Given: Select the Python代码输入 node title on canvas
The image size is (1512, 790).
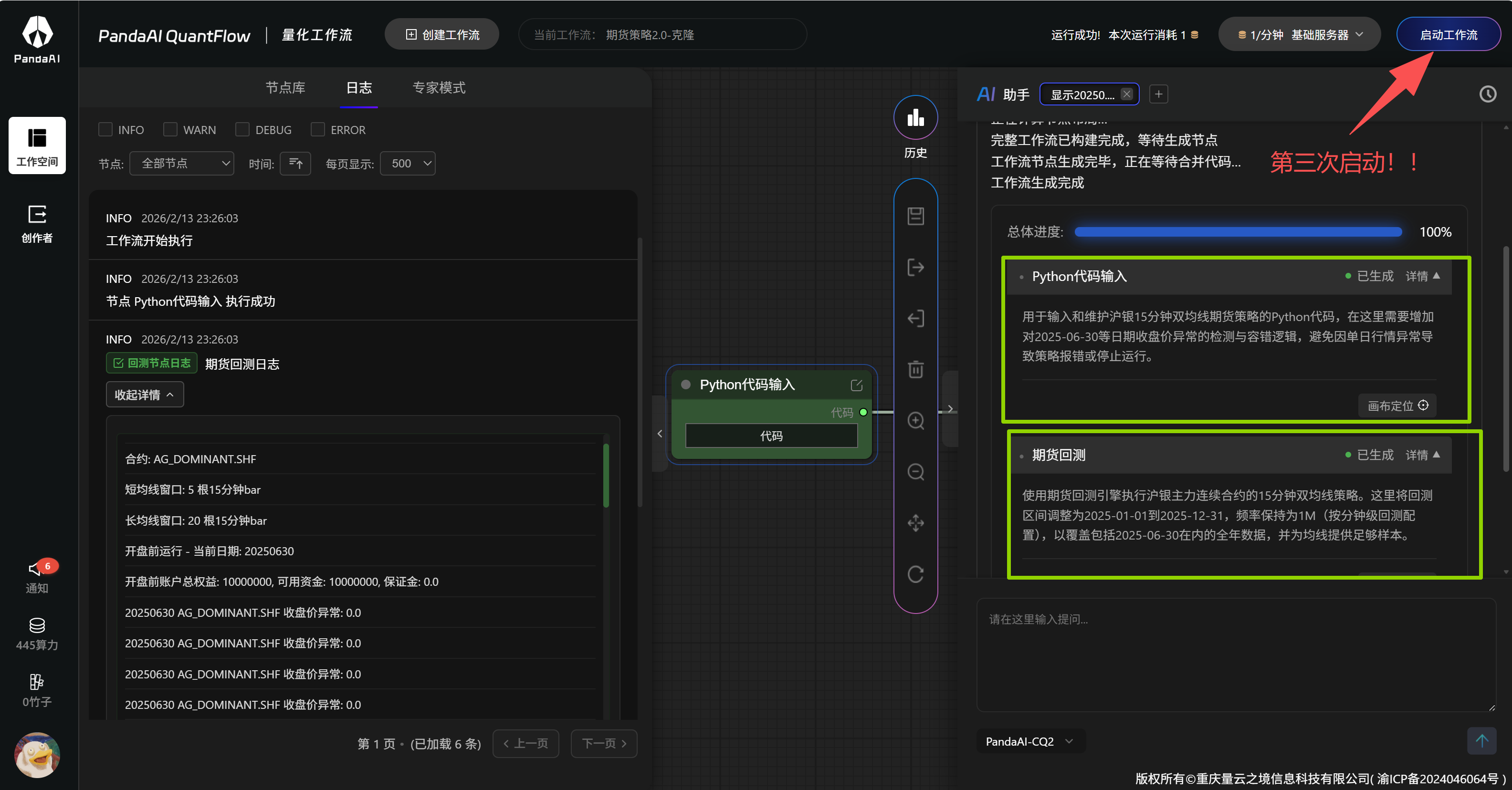Looking at the screenshot, I should click(x=747, y=385).
